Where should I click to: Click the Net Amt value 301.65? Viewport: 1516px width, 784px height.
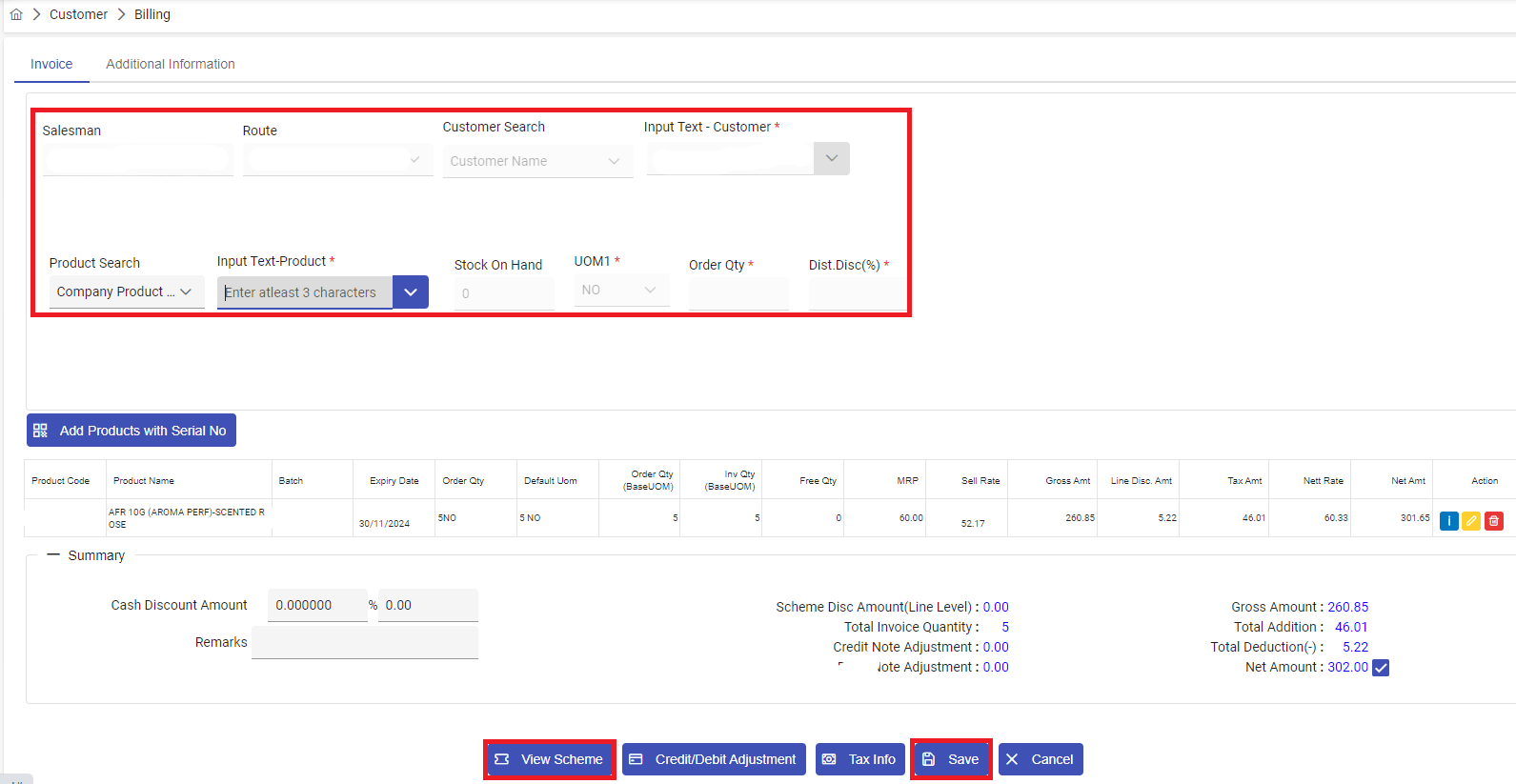point(1415,518)
